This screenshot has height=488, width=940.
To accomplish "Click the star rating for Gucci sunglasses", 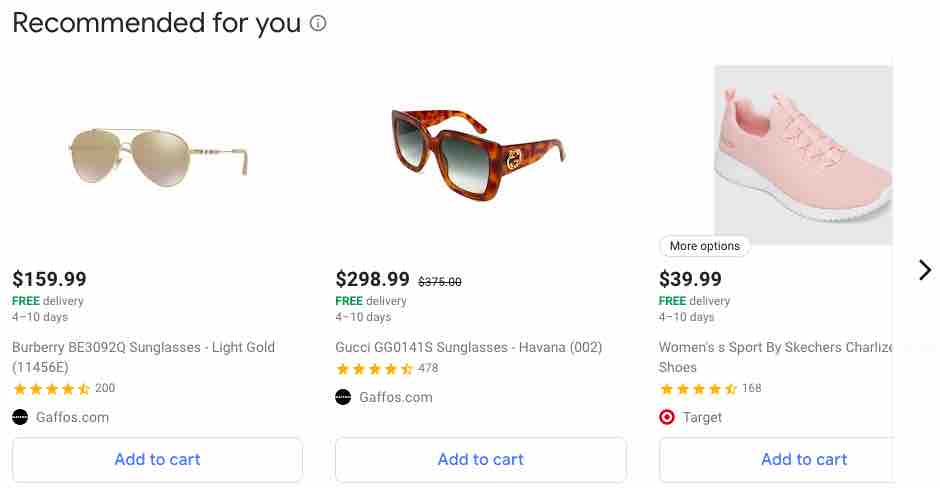I will [x=375, y=369].
